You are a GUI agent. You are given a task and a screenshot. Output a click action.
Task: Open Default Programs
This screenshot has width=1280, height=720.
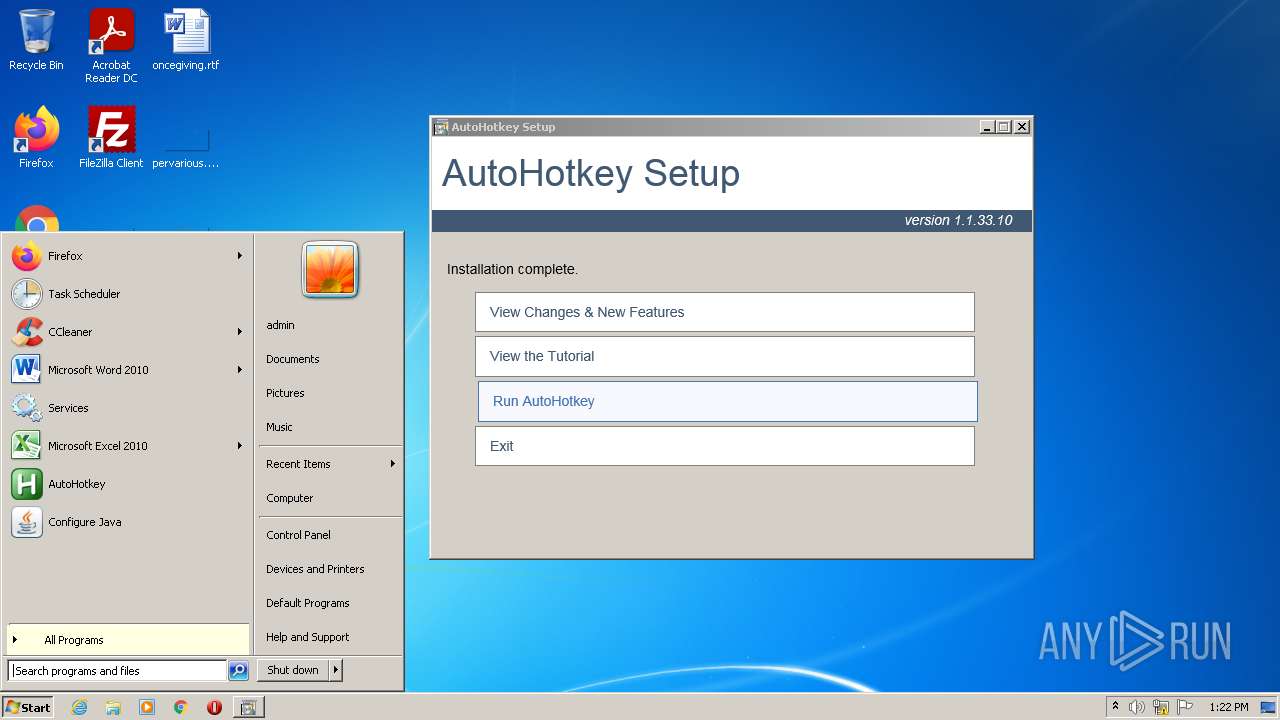(308, 603)
